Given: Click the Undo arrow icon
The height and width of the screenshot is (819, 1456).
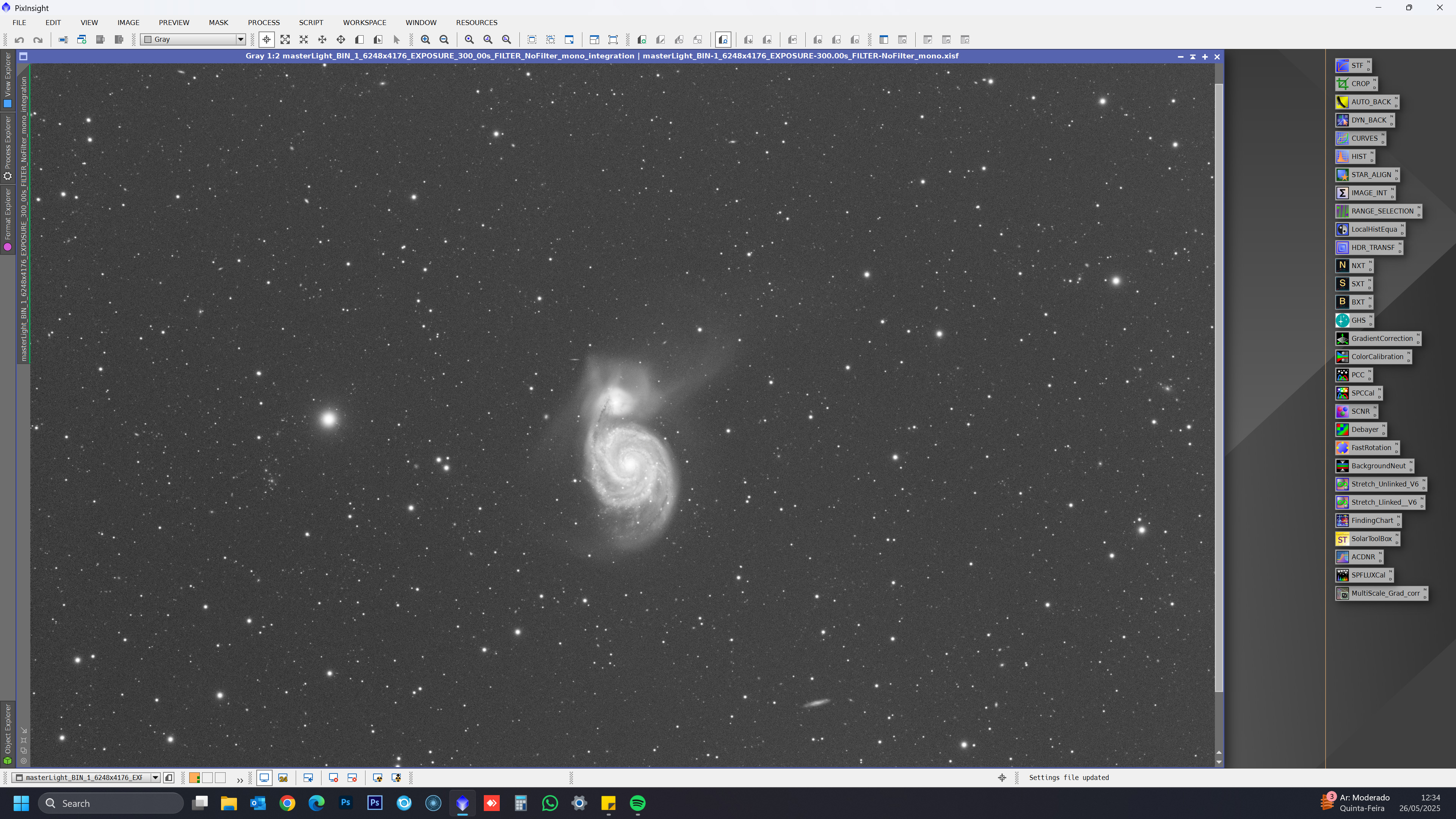Looking at the screenshot, I should [19, 39].
